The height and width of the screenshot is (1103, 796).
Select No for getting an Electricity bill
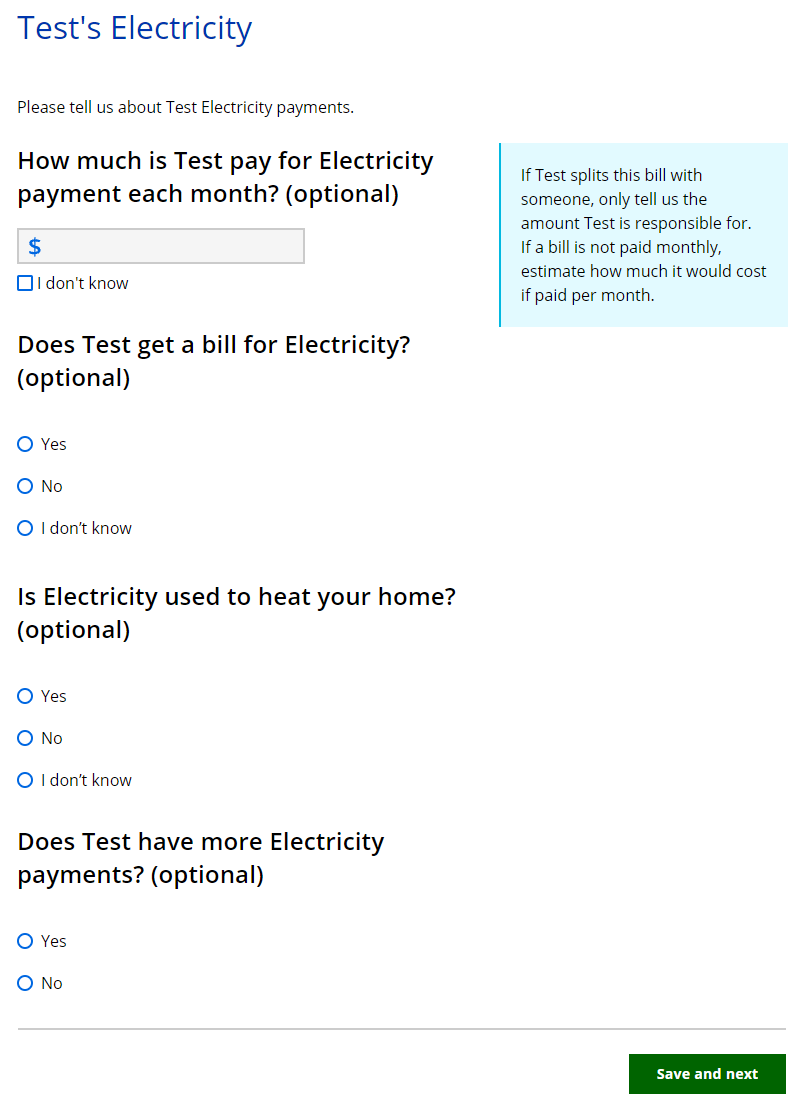pos(26,486)
